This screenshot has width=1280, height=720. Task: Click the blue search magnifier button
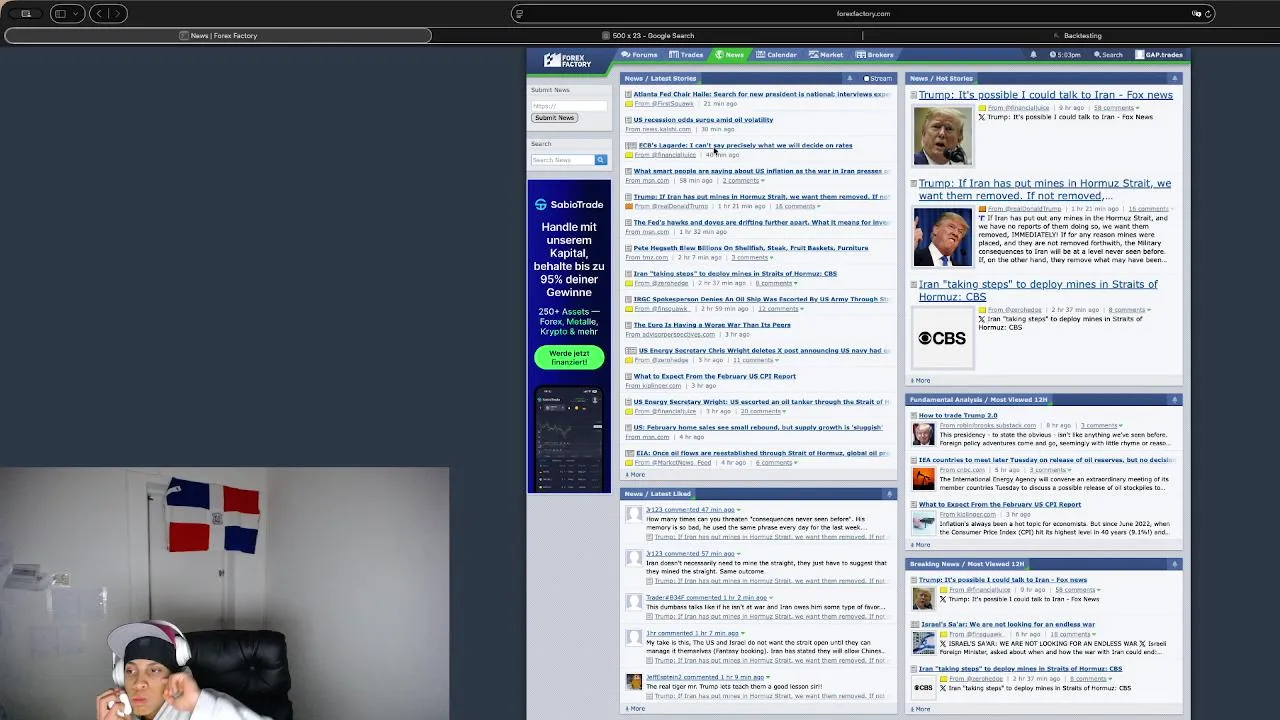tap(600, 160)
